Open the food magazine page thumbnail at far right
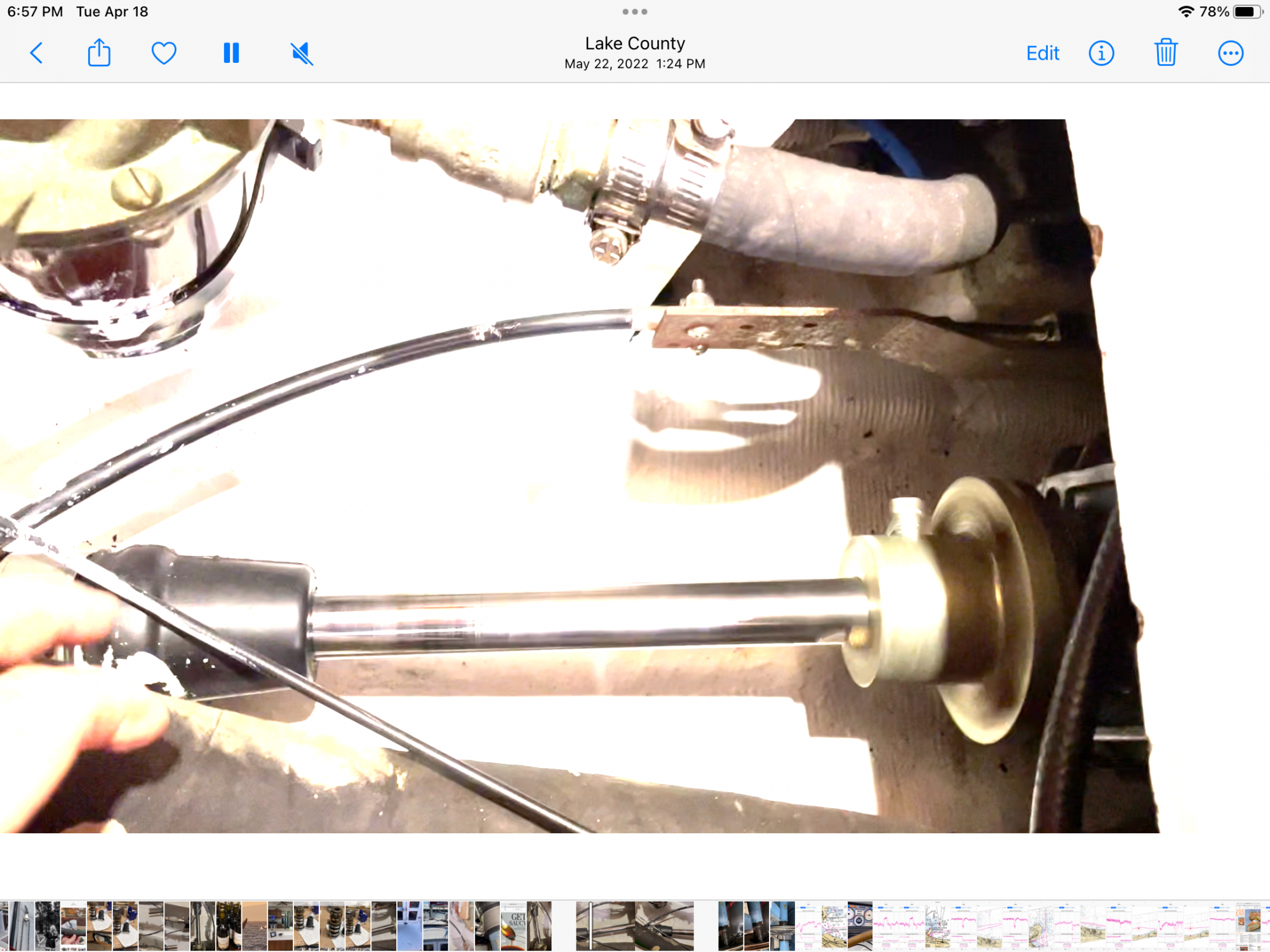 click(1248, 926)
